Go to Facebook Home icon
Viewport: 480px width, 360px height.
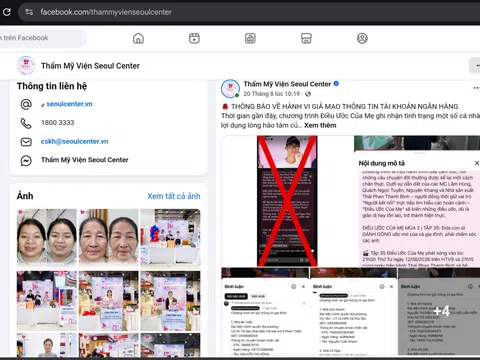click(x=138, y=38)
